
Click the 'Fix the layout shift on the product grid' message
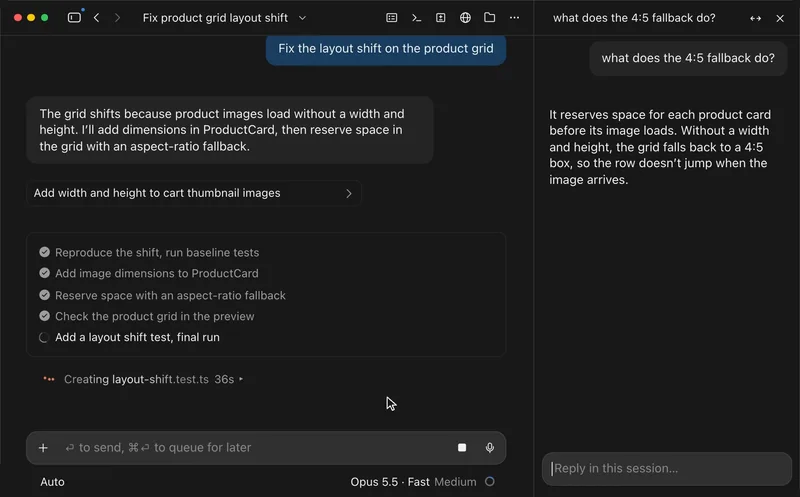click(x=386, y=48)
